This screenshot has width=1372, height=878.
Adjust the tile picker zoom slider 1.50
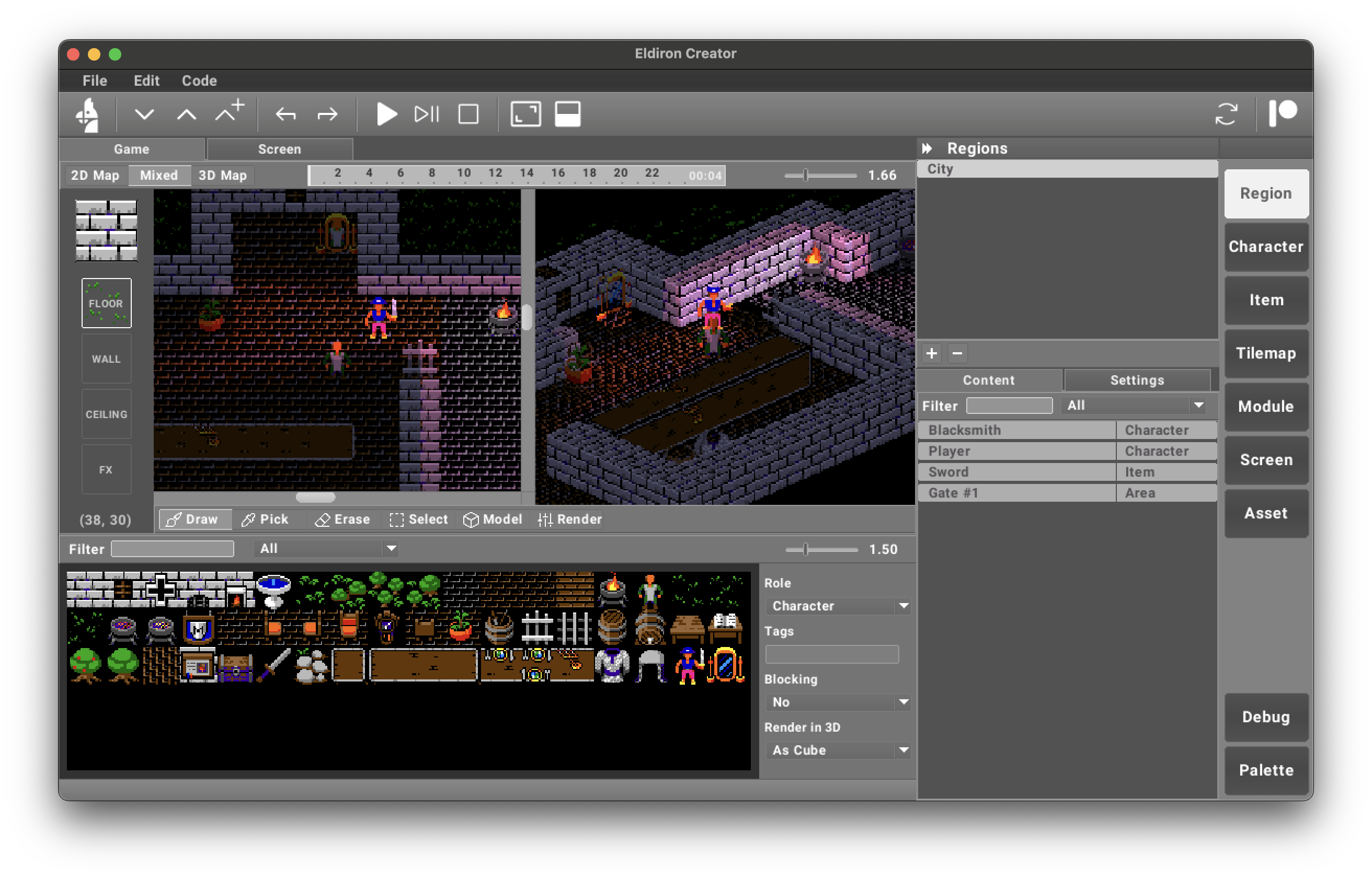pyautogui.click(x=806, y=550)
